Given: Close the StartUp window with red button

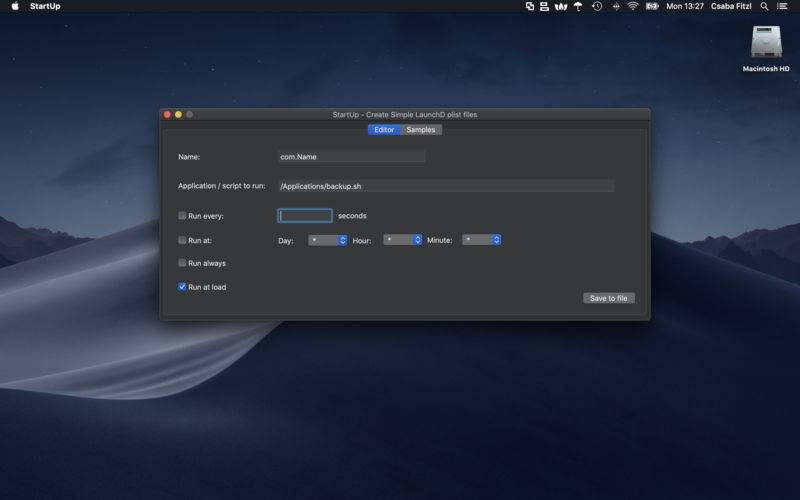Looking at the screenshot, I should point(167,114).
